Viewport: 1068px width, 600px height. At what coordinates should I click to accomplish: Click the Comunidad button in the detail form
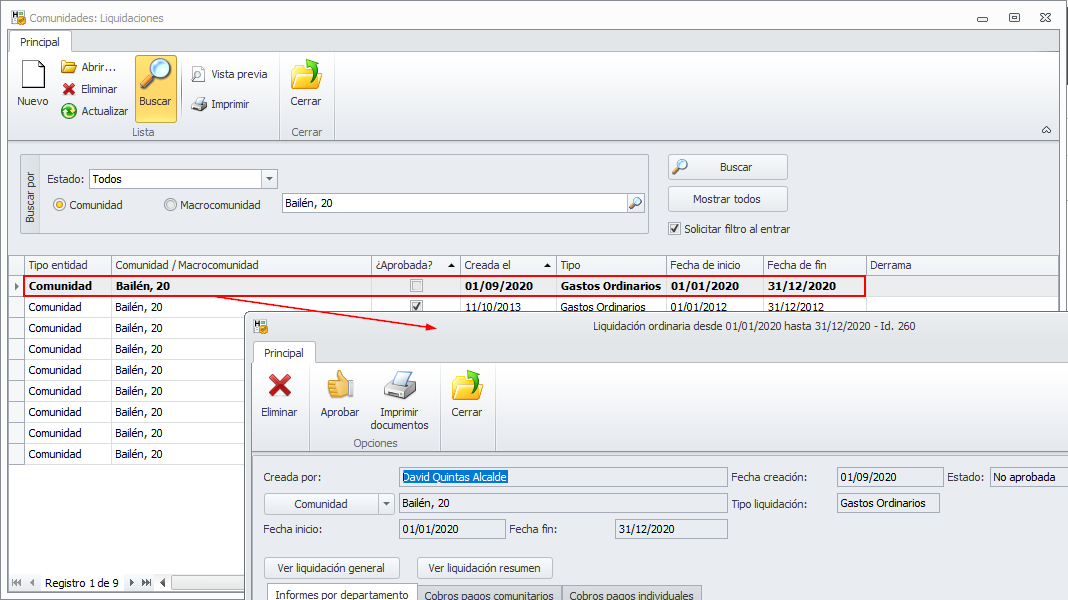point(321,504)
